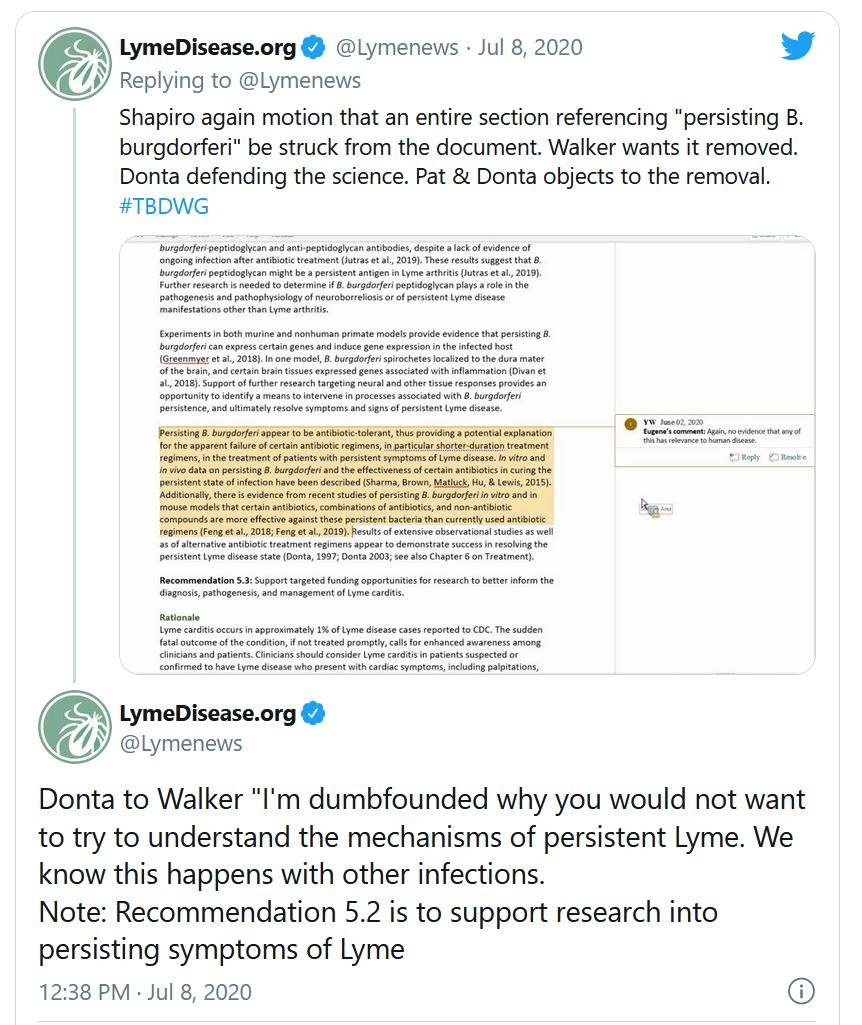Open the "Replying to @Lymenews" link
The width and height of the screenshot is (862, 1025).
pyautogui.click(x=240, y=80)
